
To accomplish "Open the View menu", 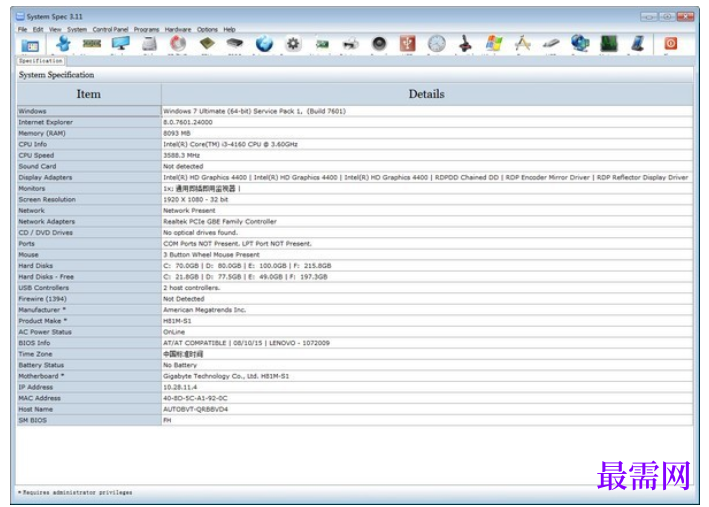I will point(55,29).
